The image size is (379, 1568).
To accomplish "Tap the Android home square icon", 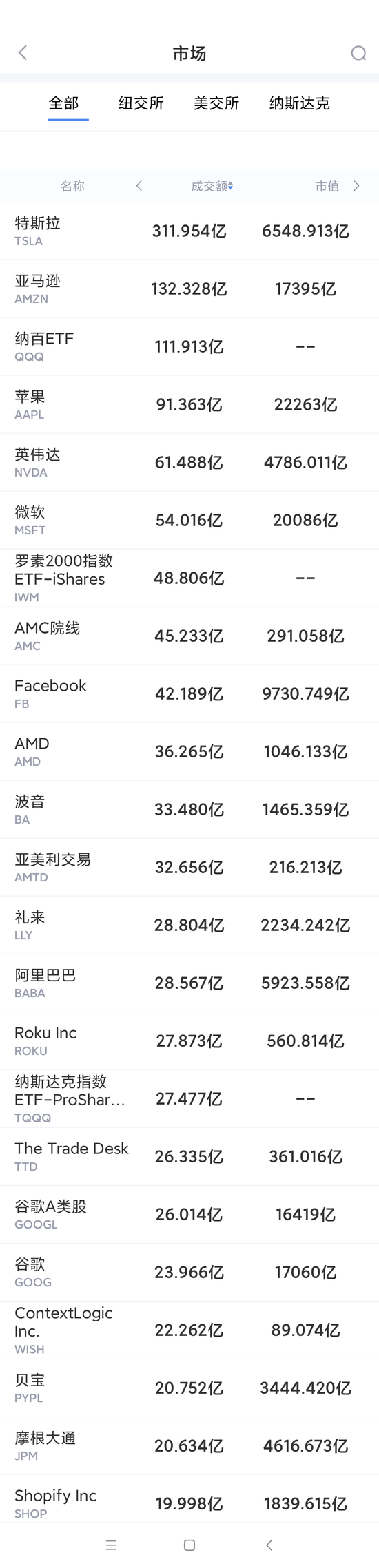I will (189, 1545).
